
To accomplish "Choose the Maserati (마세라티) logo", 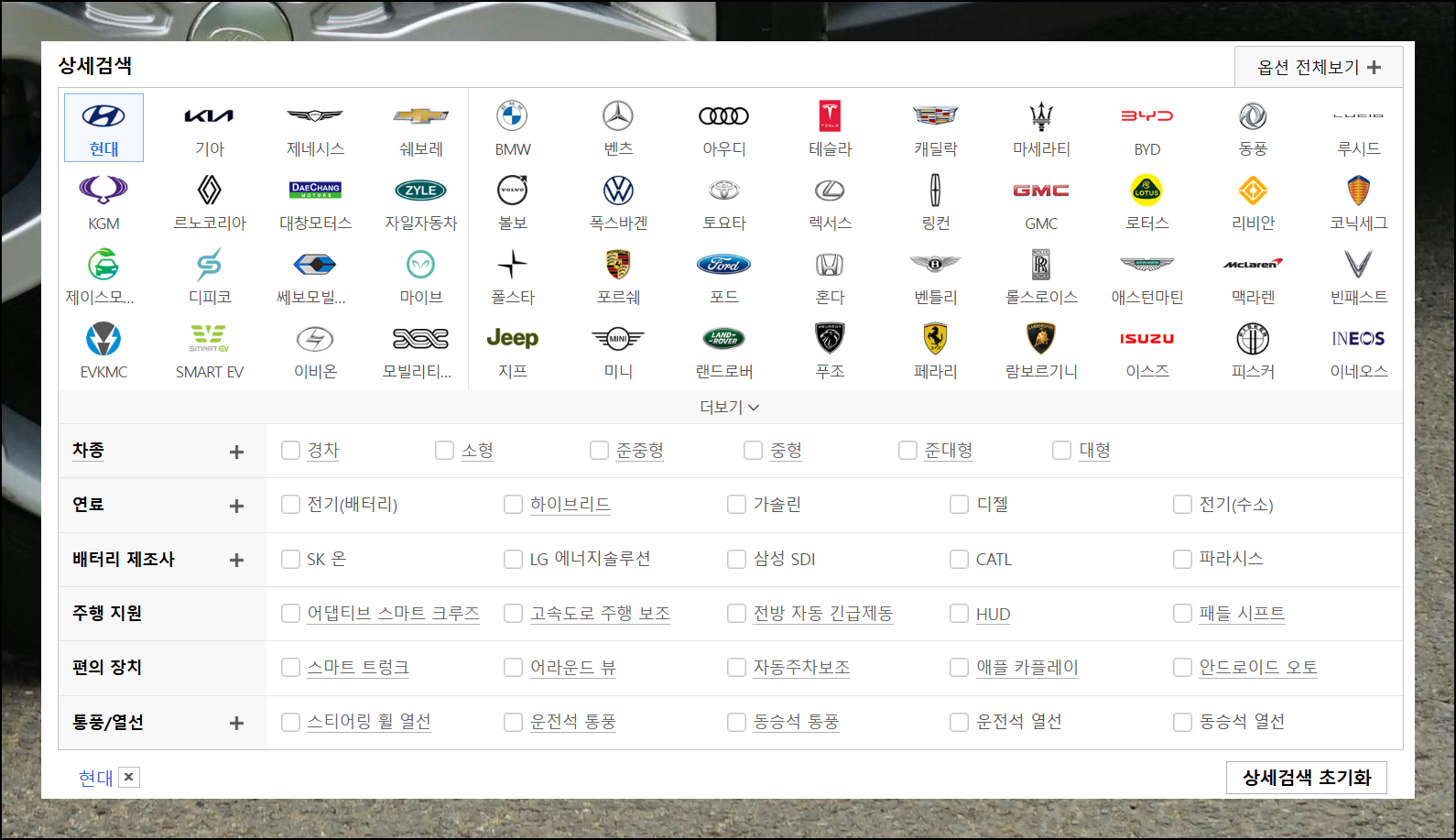I will tap(1041, 116).
